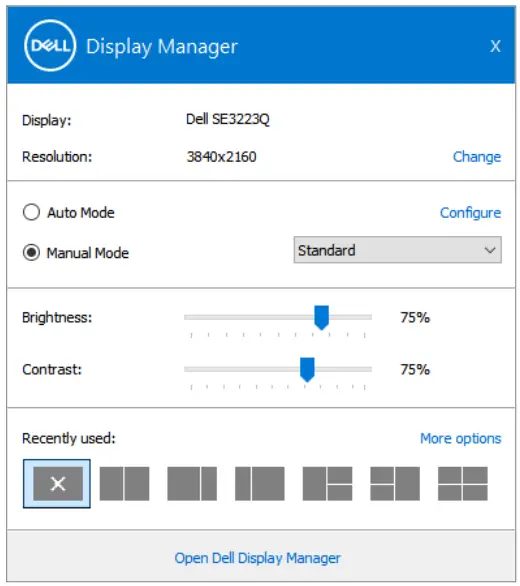This screenshot has height=586, width=520.
Task: Click More options for layouts
Action: point(461,438)
